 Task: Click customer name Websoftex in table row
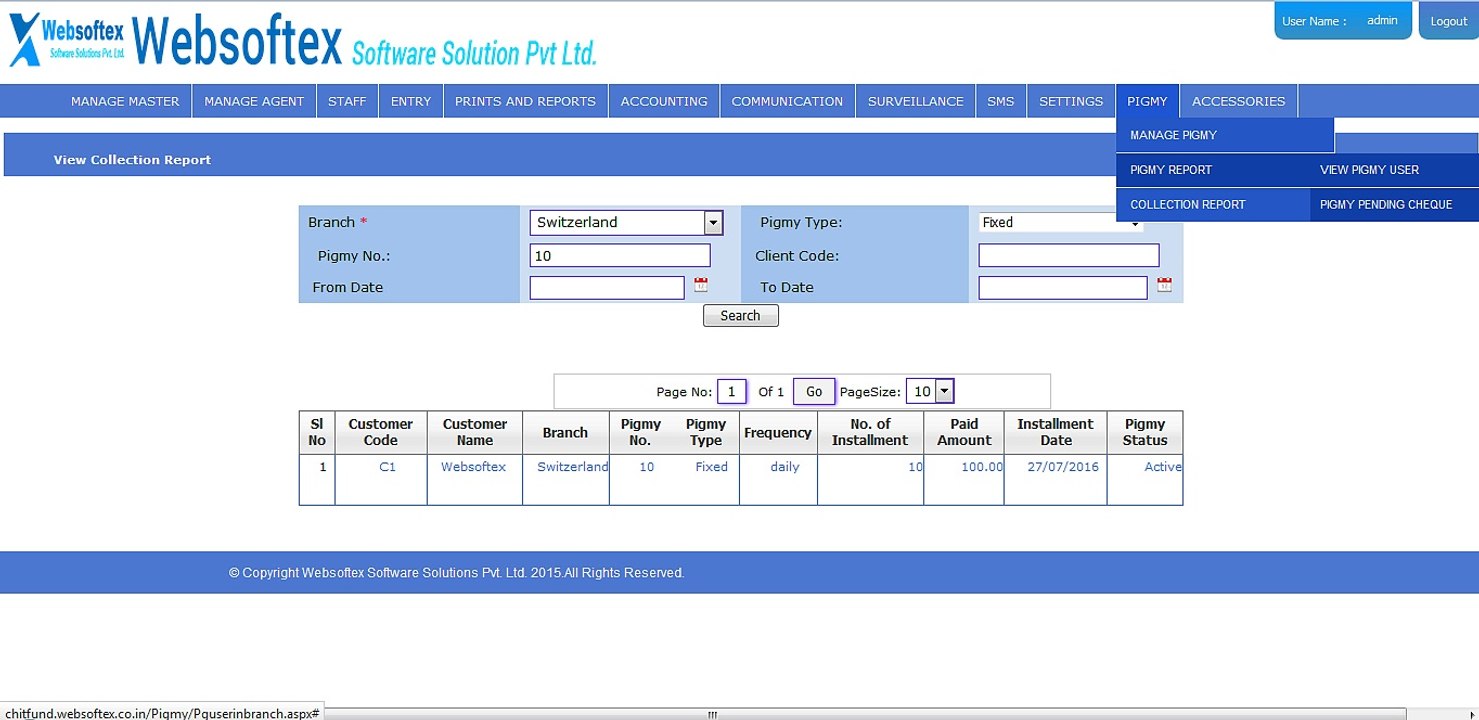(x=473, y=467)
